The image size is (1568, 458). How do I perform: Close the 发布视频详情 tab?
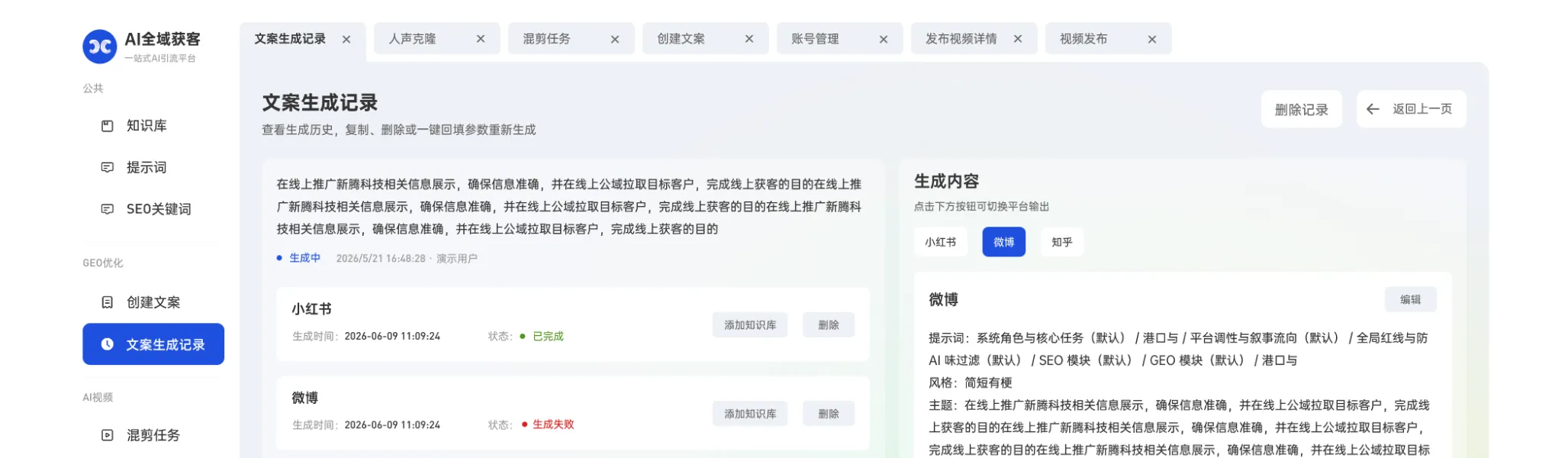pyautogui.click(x=1018, y=39)
